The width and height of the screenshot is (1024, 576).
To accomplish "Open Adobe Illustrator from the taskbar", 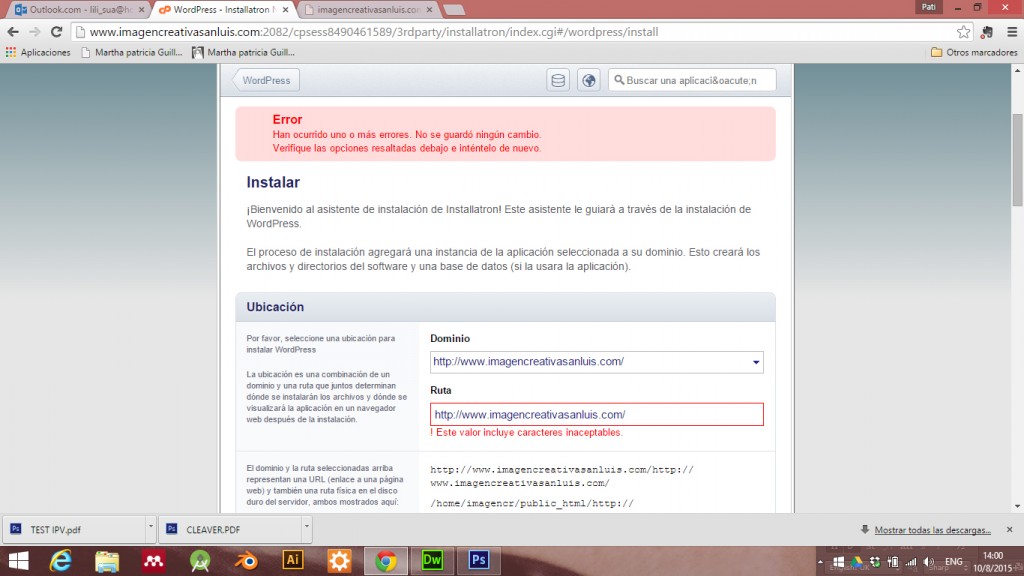I will point(294,560).
